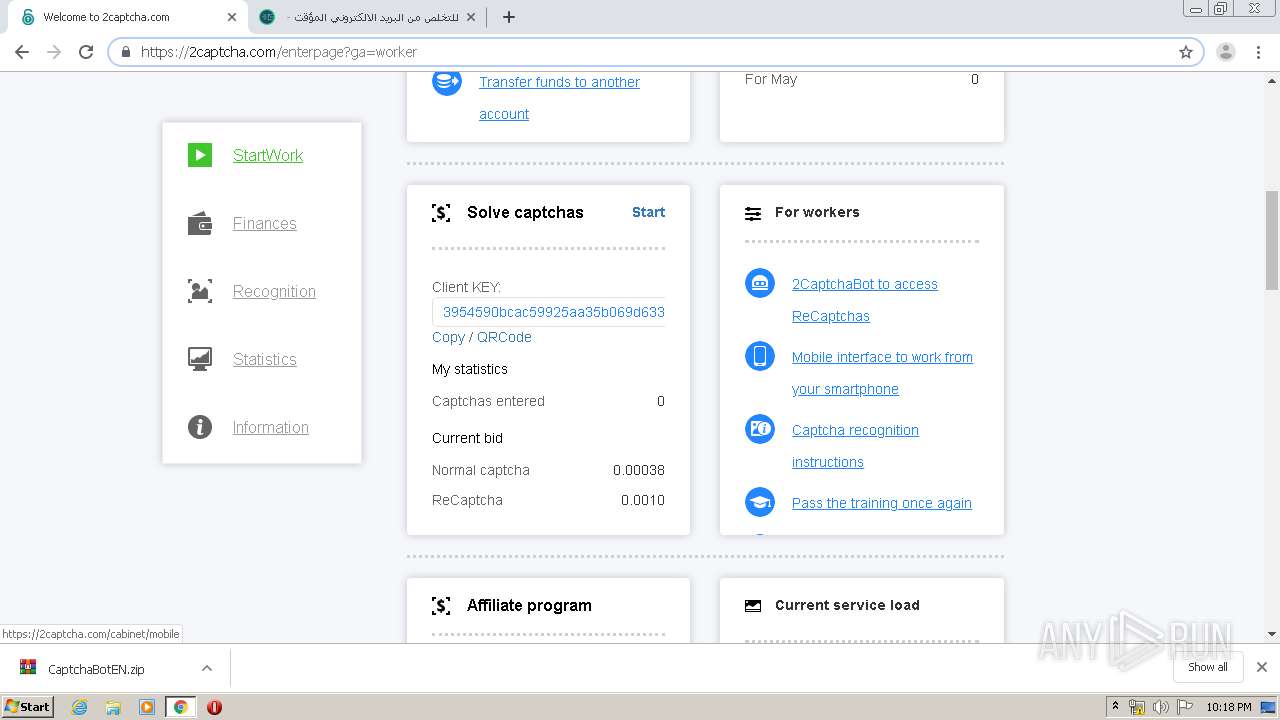Reload the current page

[x=86, y=52]
